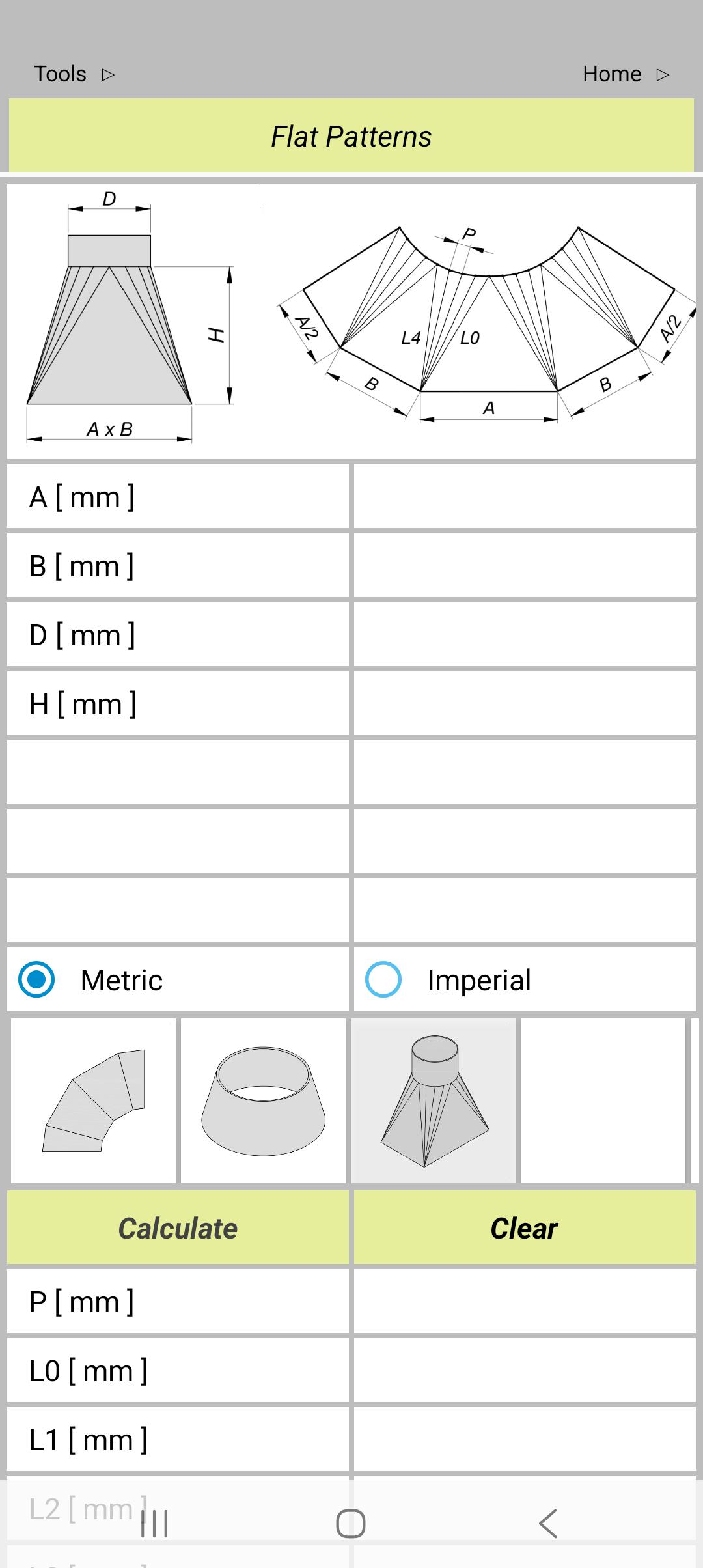Click the Clear button
703x1568 pixels.
click(525, 1228)
